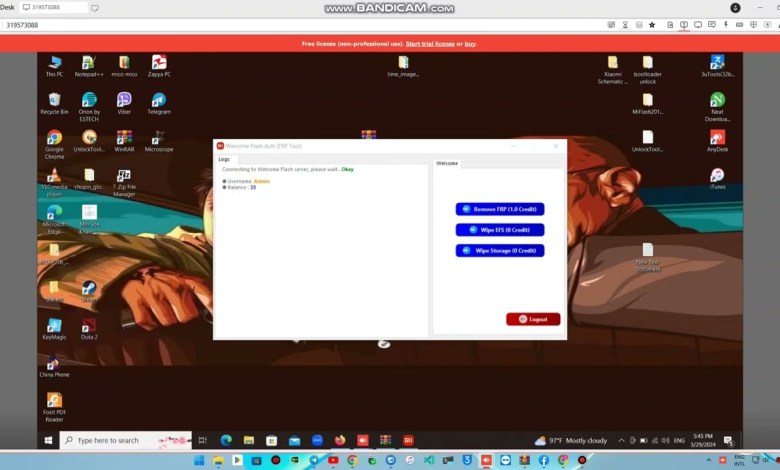Screen dimensions: 780x470
Task: Open 7-Zip File Manager desktop icon
Action: pos(124,183)
